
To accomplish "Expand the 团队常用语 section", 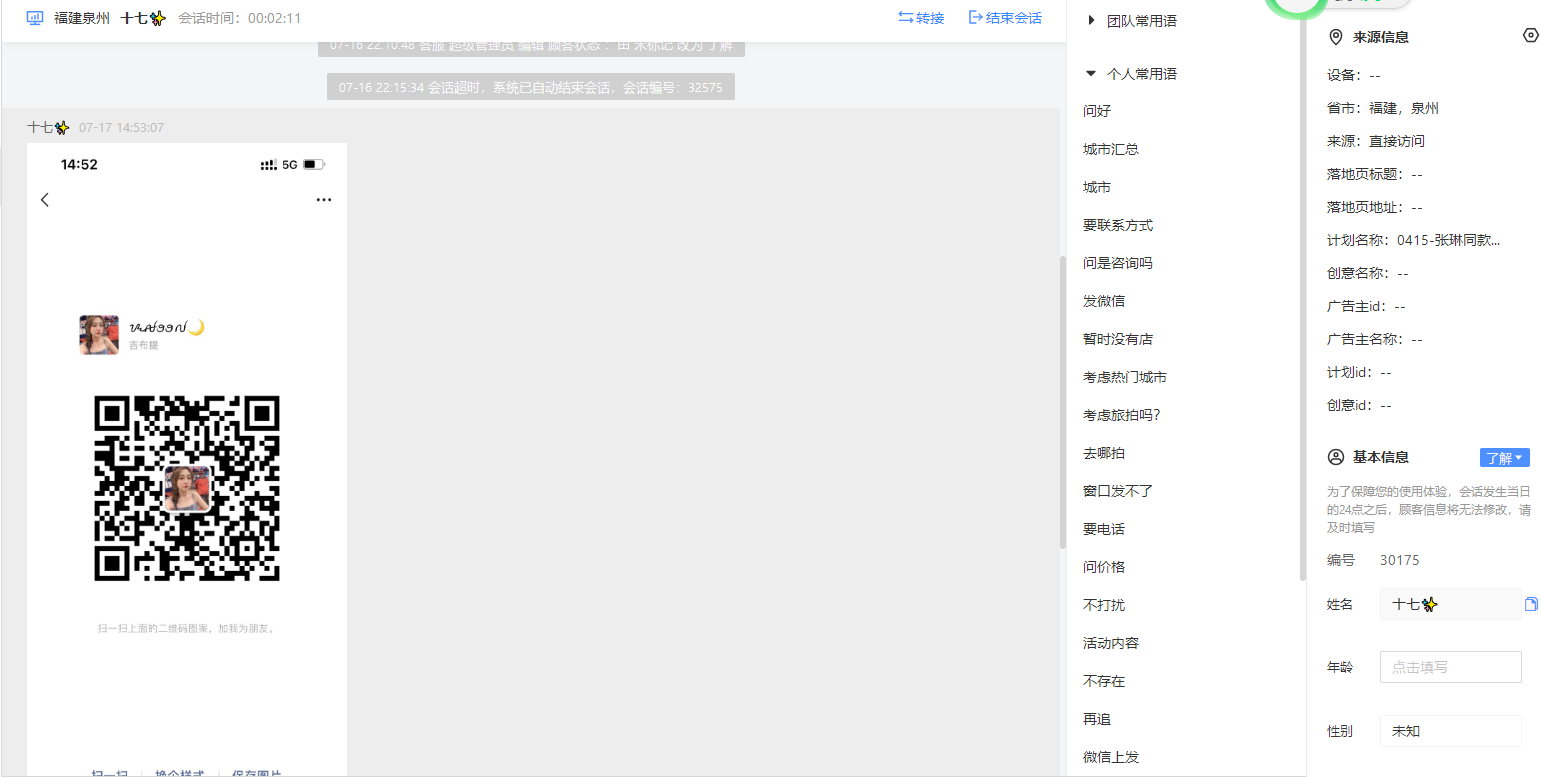I will click(x=1131, y=20).
